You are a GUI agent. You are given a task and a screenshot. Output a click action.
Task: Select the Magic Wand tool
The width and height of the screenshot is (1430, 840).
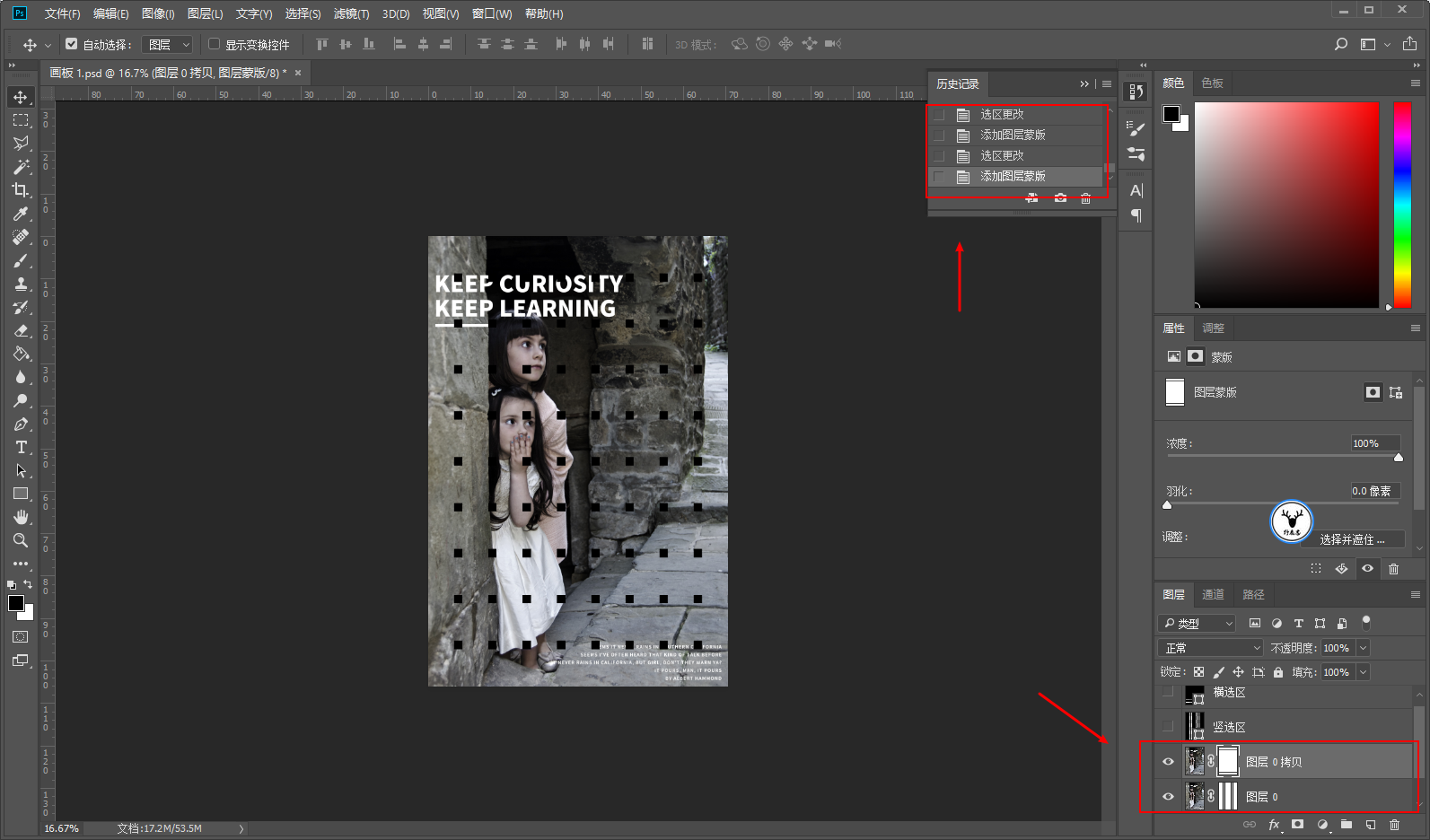(x=20, y=167)
